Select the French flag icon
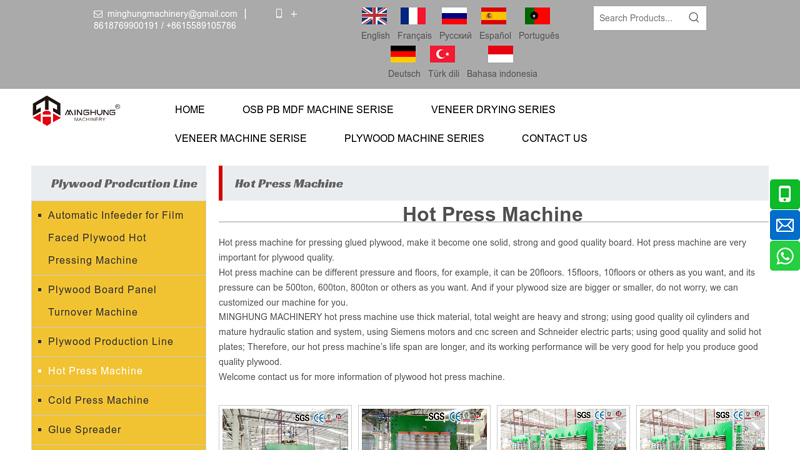Screen dimensions: 800x450 pos(413,16)
